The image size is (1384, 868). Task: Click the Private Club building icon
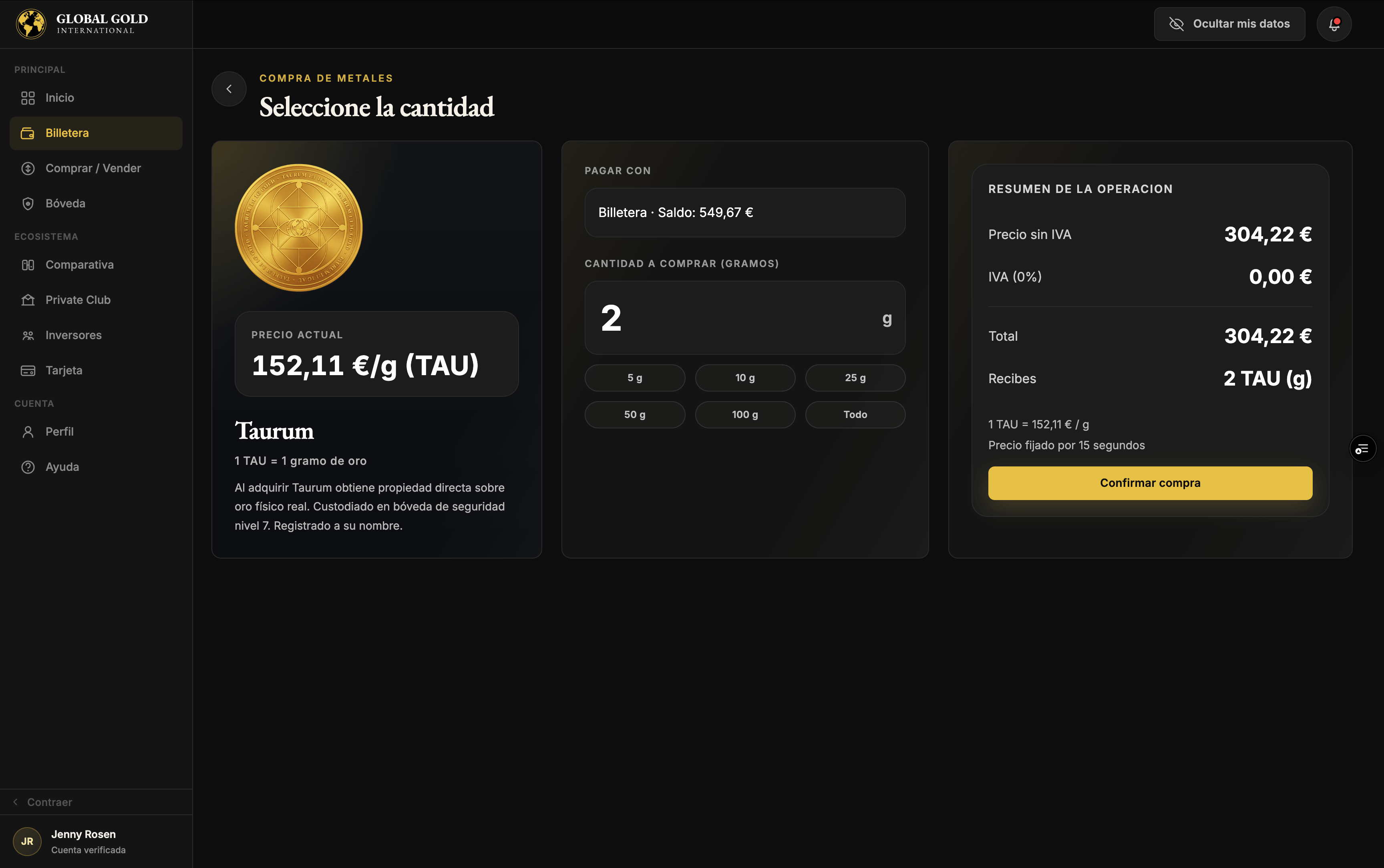[28, 300]
